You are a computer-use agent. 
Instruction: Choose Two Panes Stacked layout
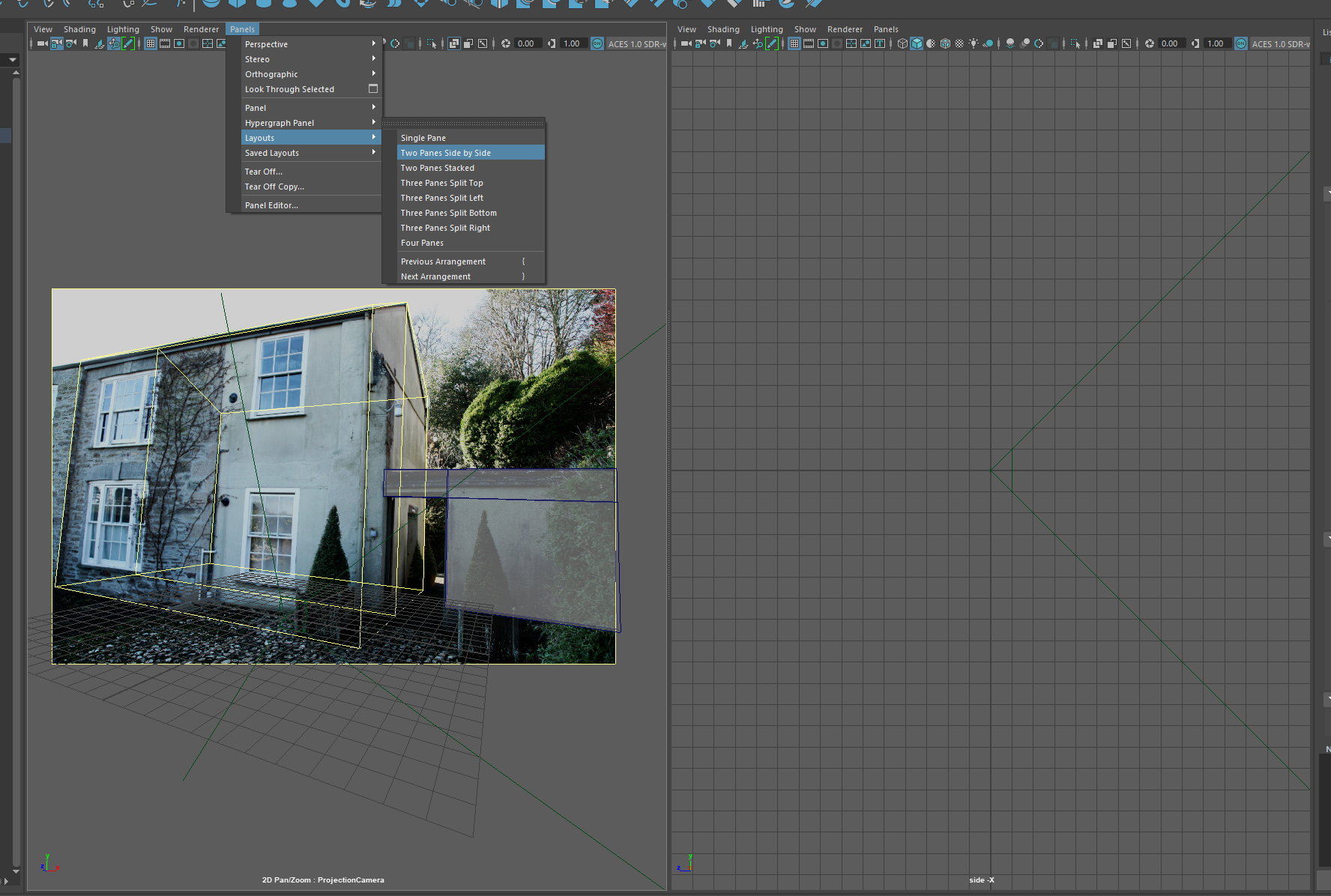coord(471,168)
